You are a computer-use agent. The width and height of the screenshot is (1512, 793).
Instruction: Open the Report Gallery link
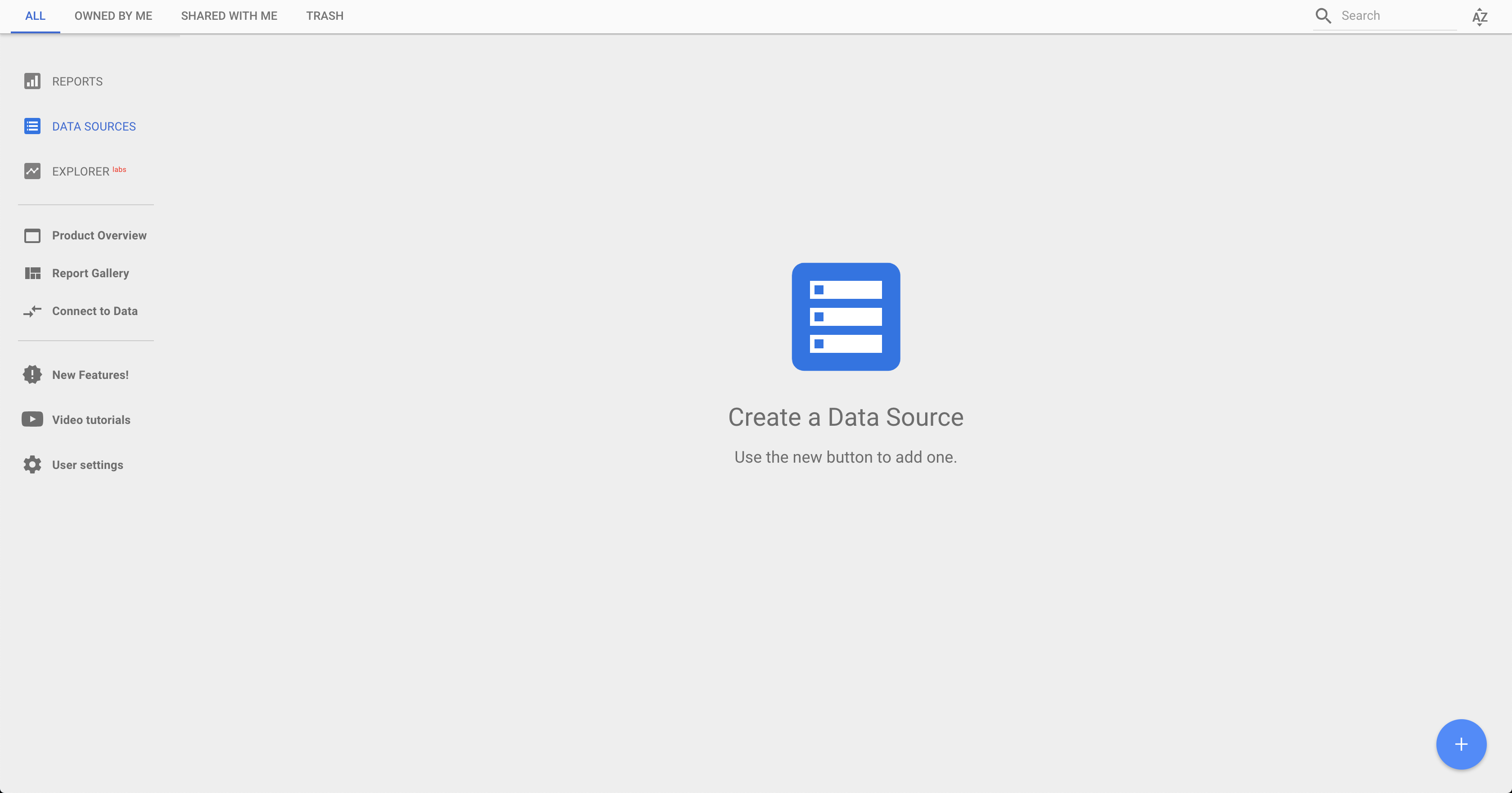point(90,273)
